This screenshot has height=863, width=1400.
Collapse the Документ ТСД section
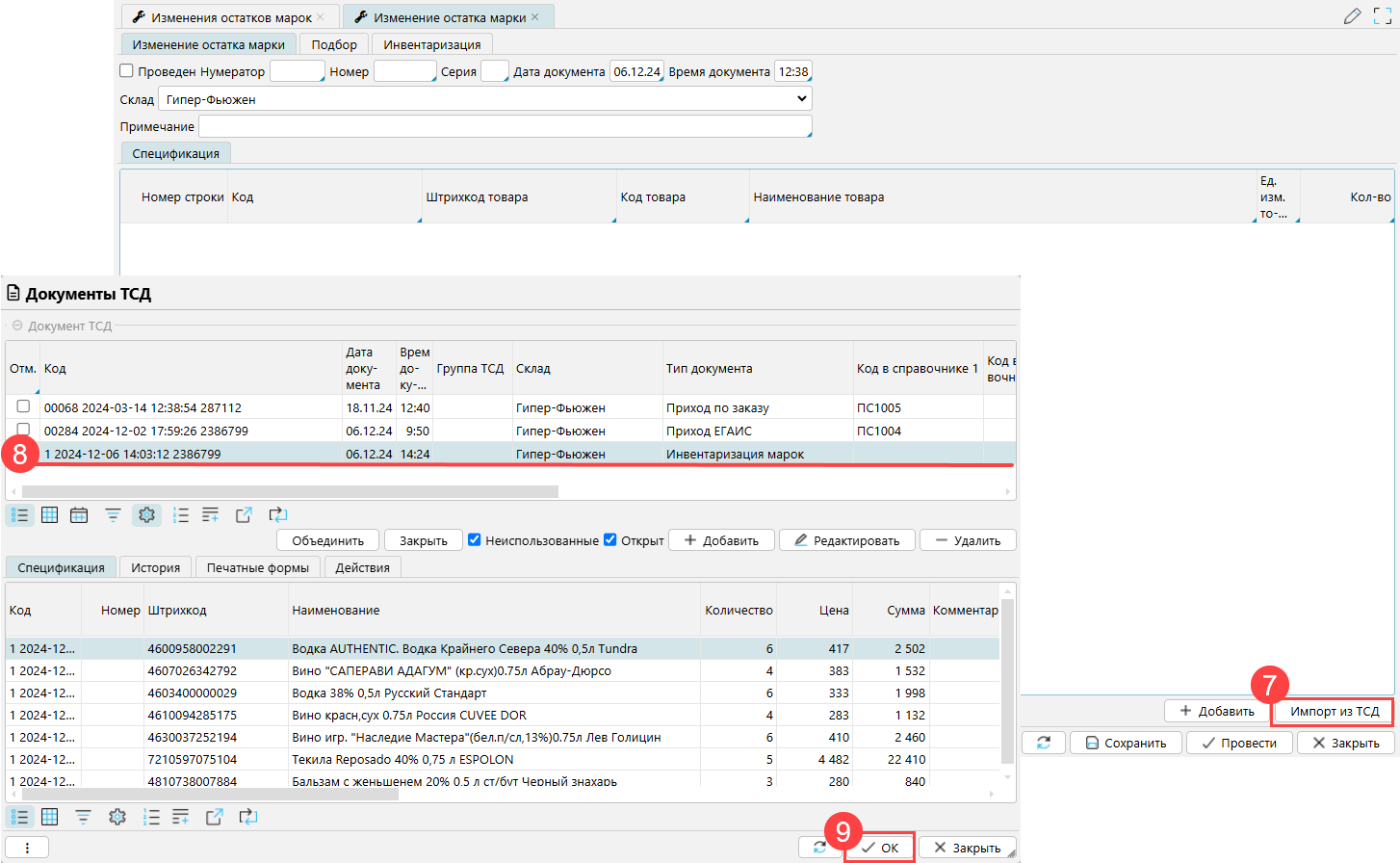(x=17, y=326)
